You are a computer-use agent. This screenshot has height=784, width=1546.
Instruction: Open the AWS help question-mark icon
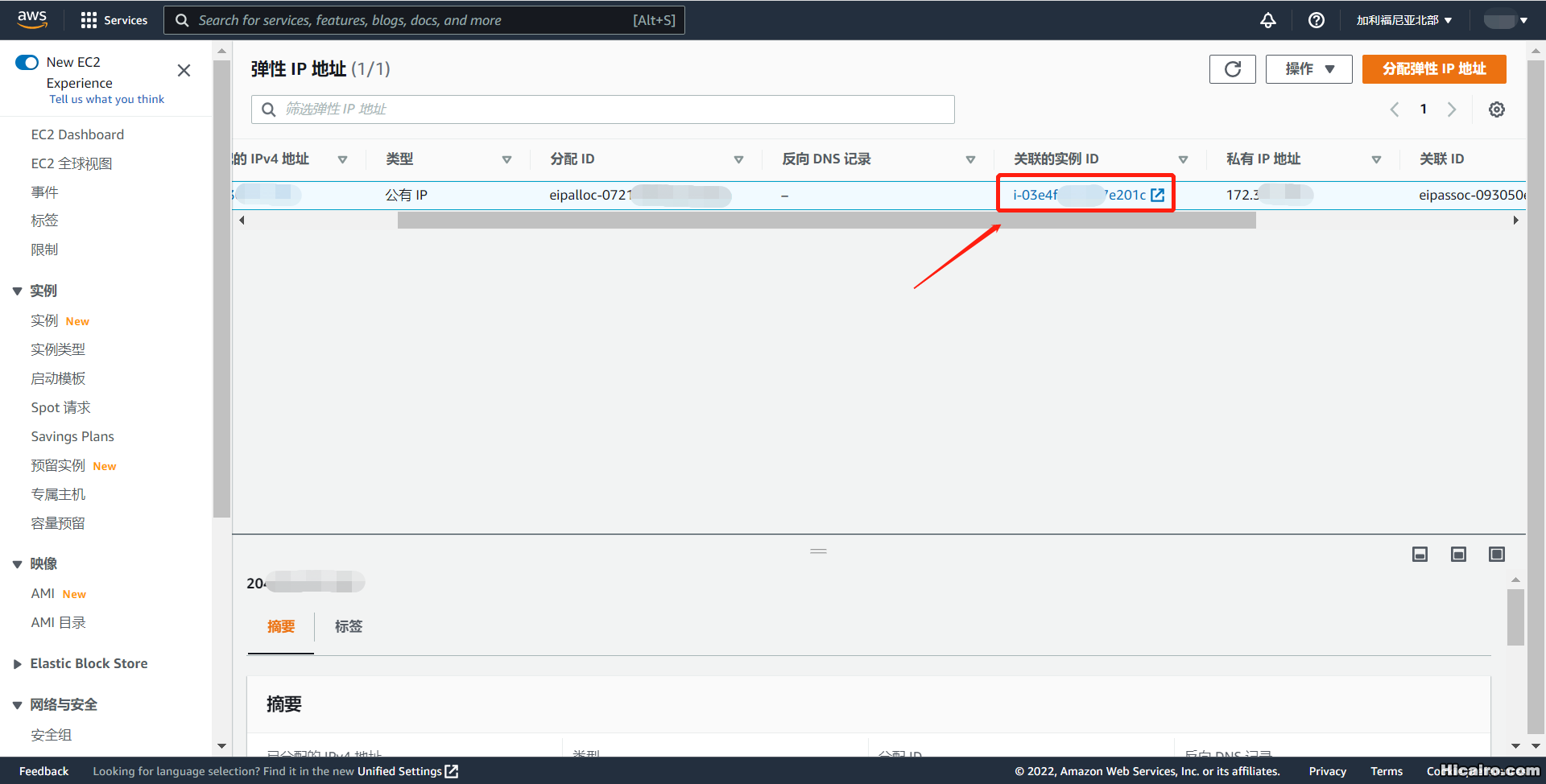pyautogui.click(x=1317, y=20)
